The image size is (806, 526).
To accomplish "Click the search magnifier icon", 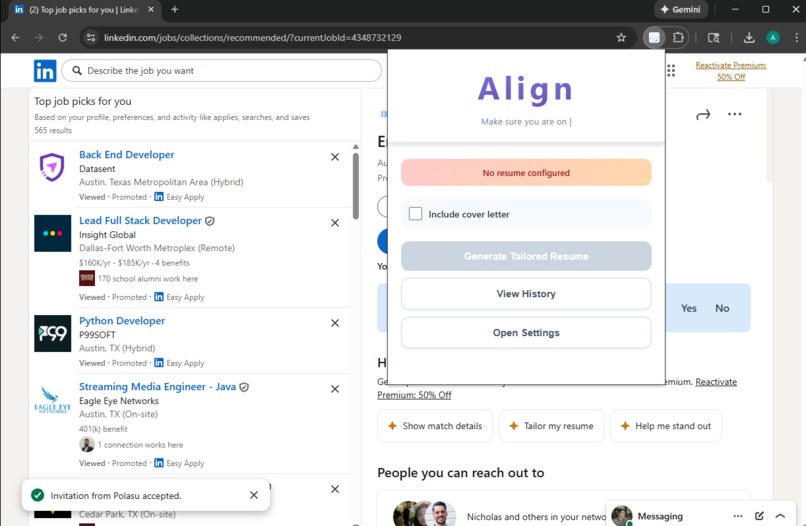I will click(x=77, y=70).
